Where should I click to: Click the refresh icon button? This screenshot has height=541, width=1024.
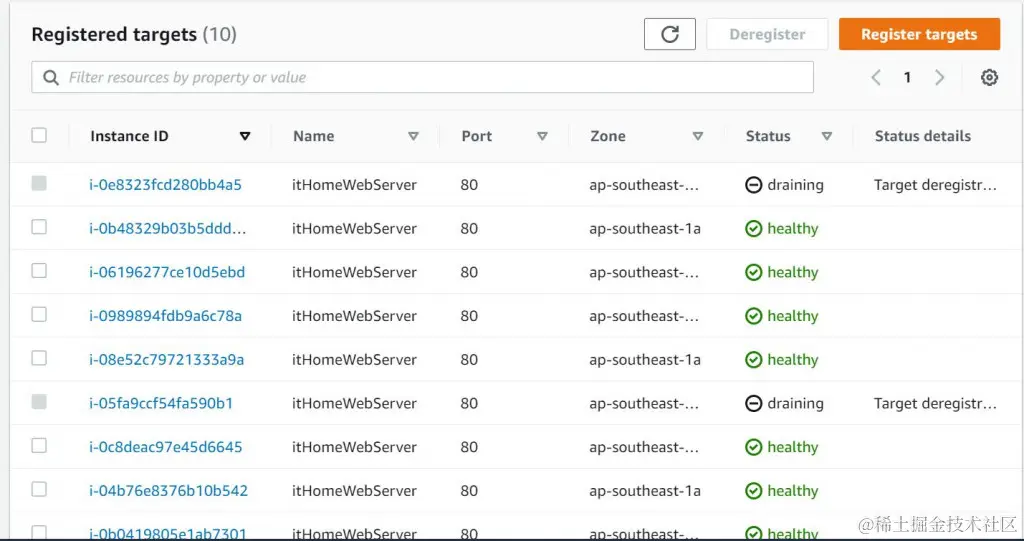pyautogui.click(x=669, y=34)
